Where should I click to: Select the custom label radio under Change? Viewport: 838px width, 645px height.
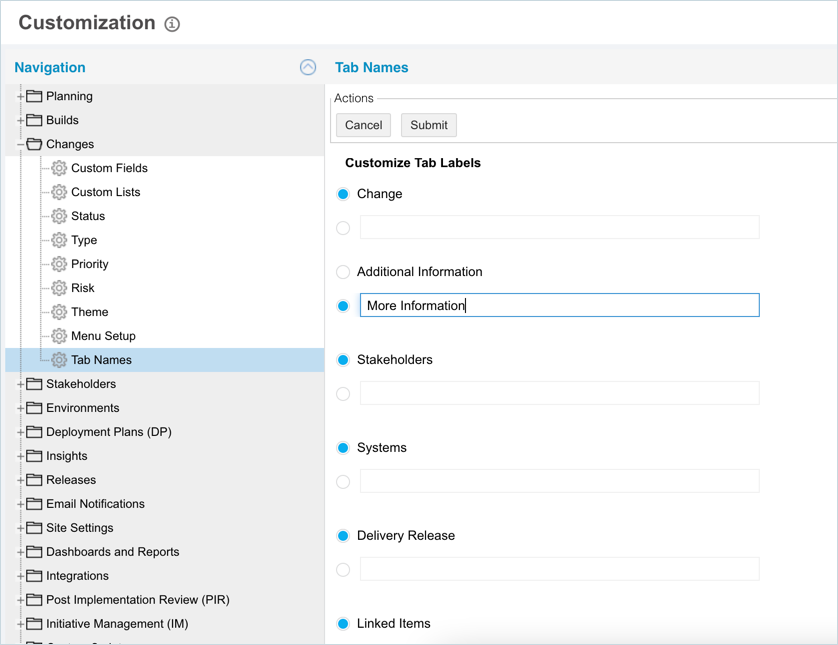(x=343, y=228)
